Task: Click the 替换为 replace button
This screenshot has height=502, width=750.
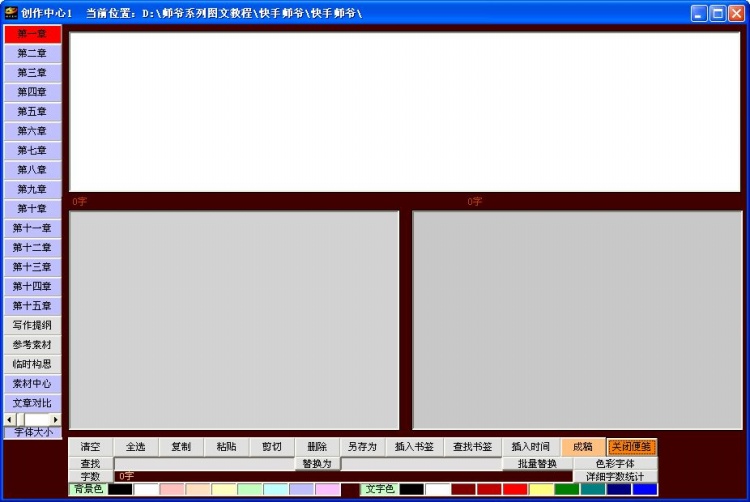Action: 317,464
